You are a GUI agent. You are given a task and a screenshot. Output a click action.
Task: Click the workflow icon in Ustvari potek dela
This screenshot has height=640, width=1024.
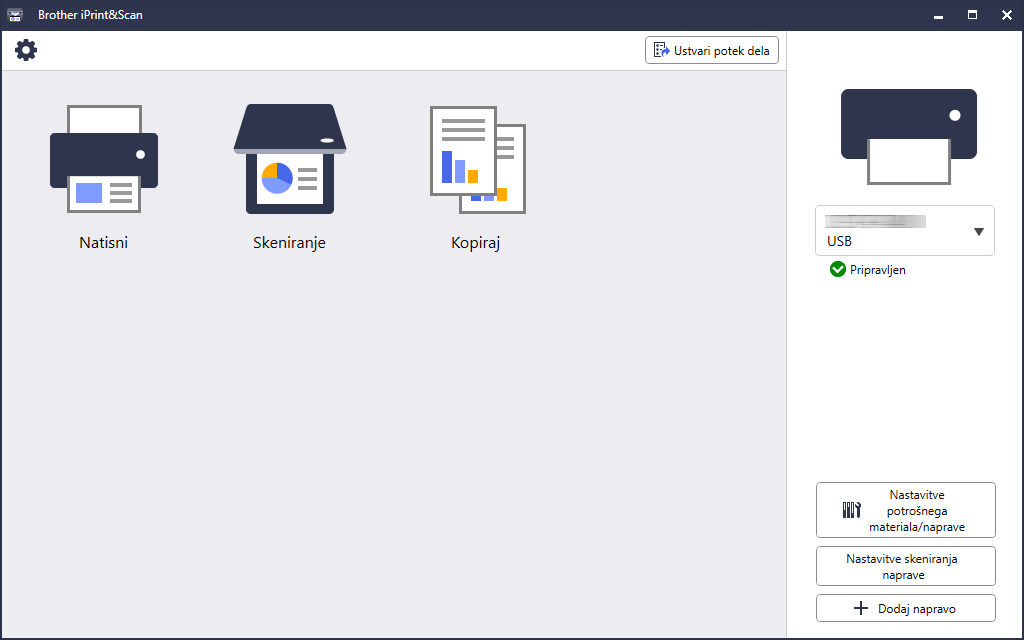click(x=662, y=50)
